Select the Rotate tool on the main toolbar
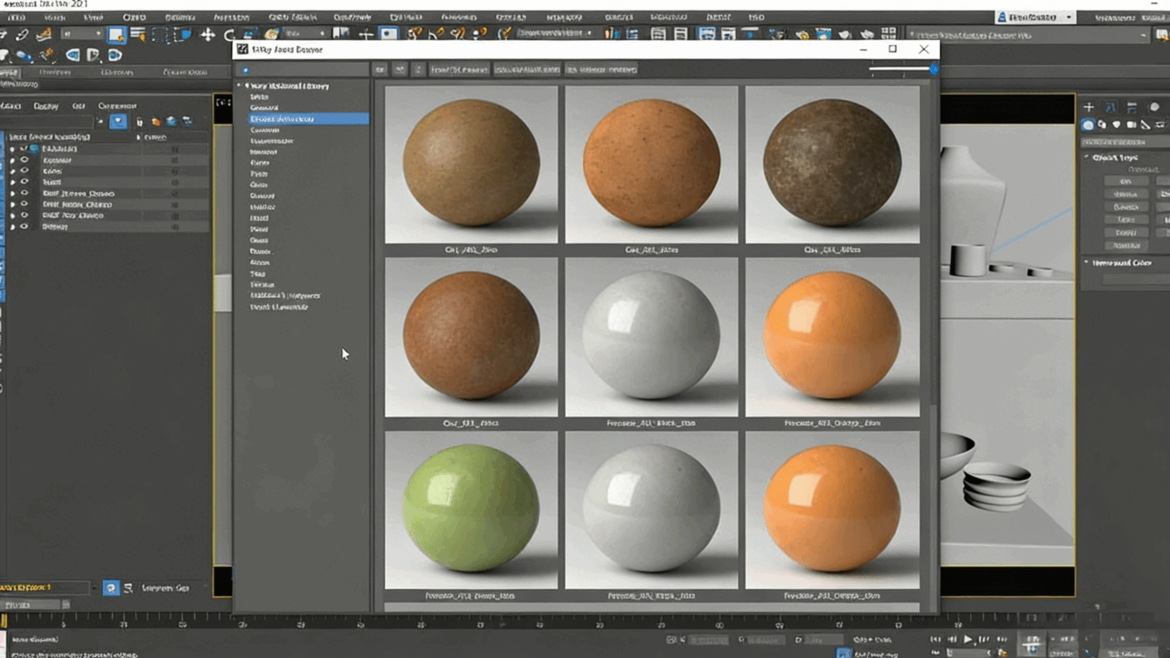 tap(228, 33)
